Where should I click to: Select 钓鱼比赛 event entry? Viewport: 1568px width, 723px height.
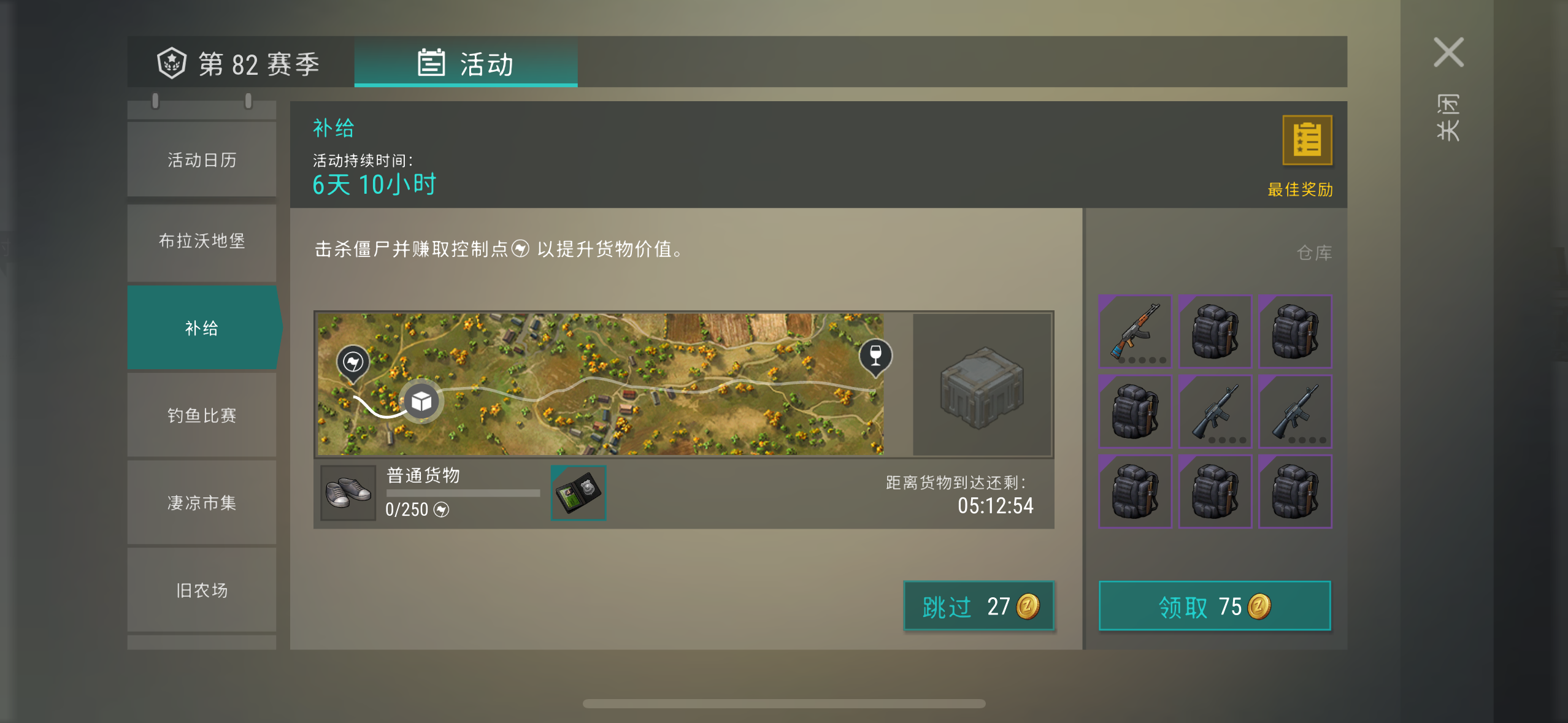[x=202, y=415]
